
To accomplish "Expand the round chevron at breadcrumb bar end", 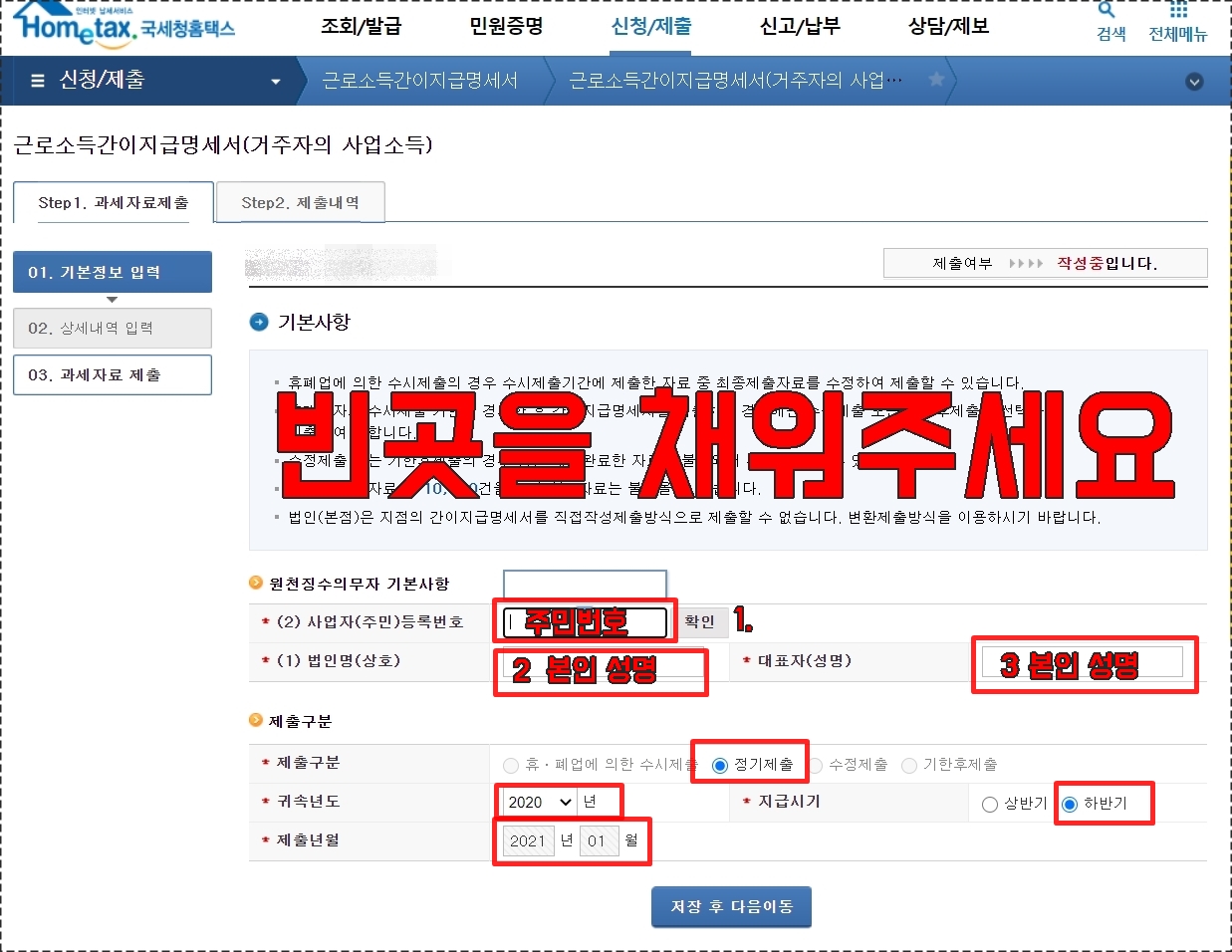I will point(1194,82).
